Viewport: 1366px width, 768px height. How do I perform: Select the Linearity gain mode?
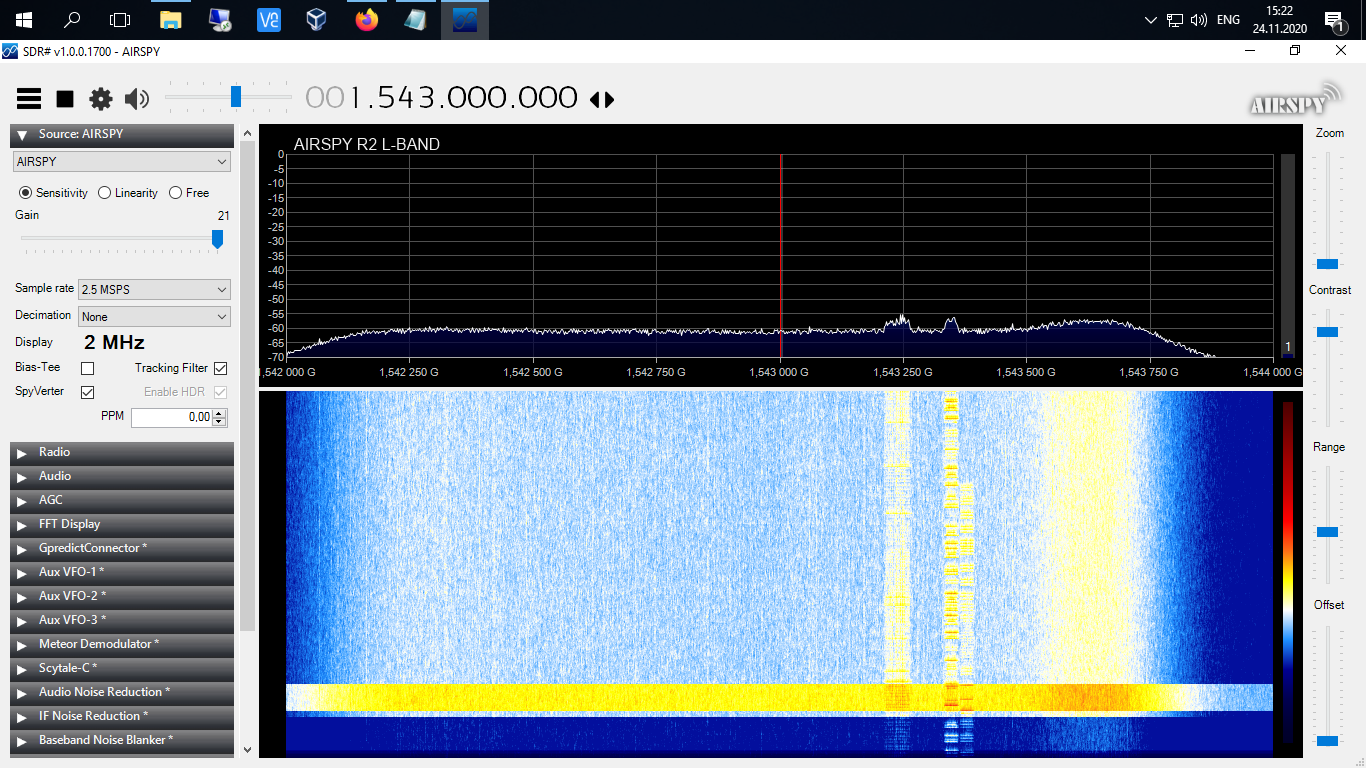click(105, 193)
